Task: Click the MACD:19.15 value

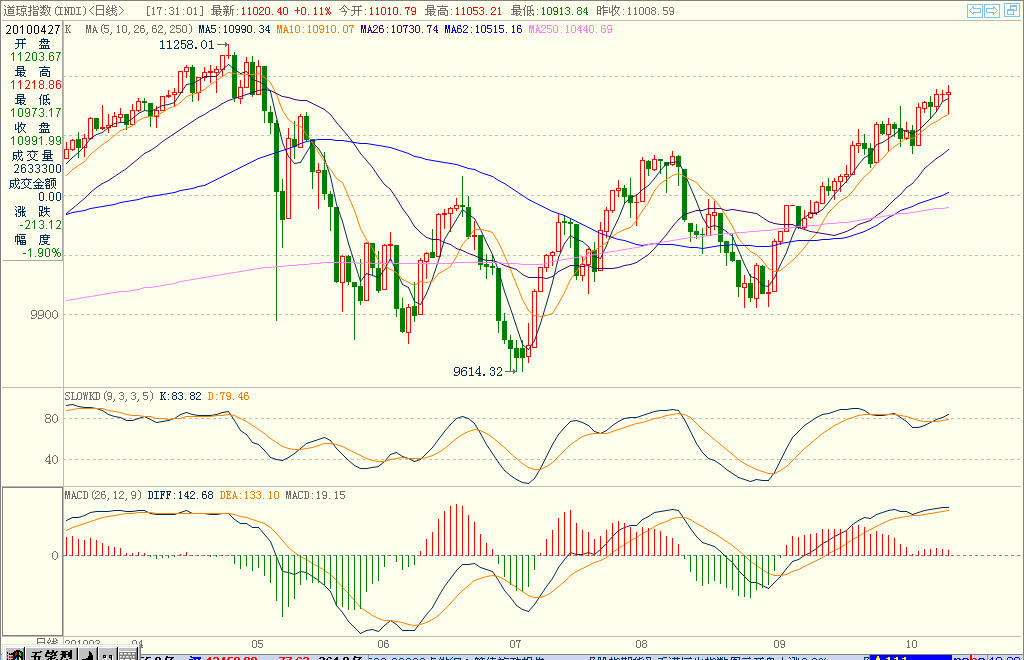Action: click(315, 495)
